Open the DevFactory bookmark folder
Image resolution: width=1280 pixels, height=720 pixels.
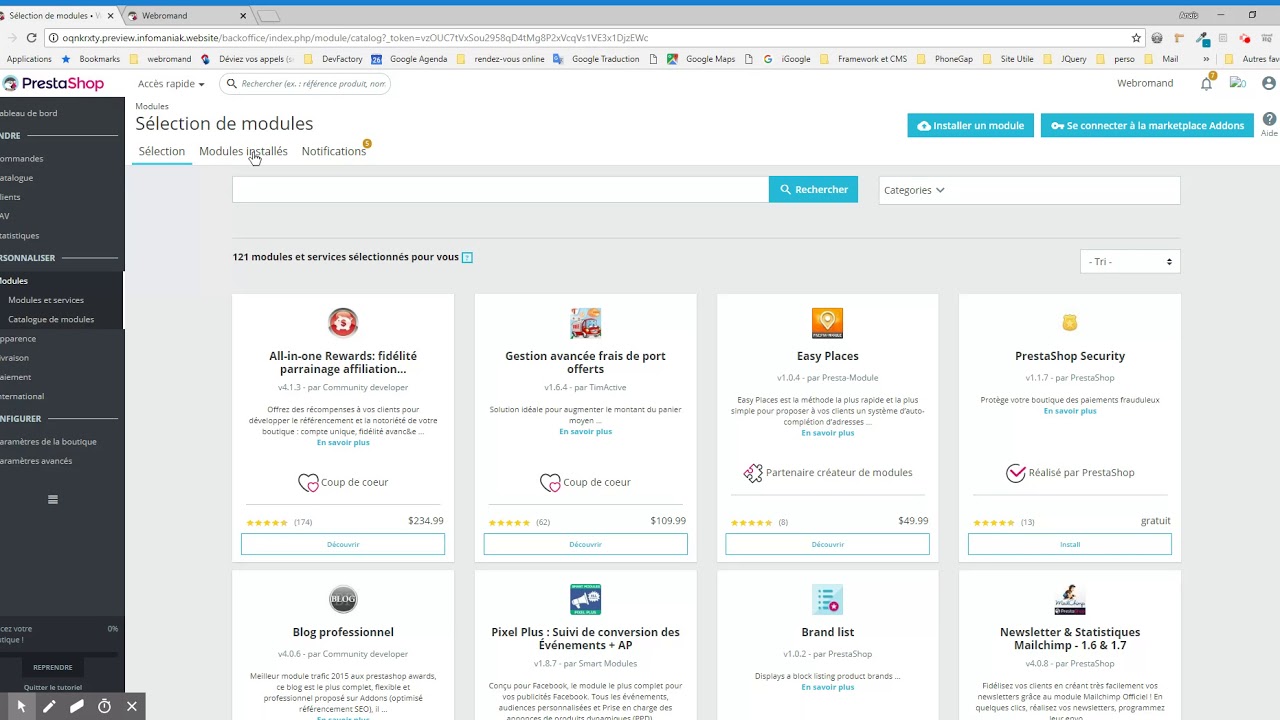(333, 59)
